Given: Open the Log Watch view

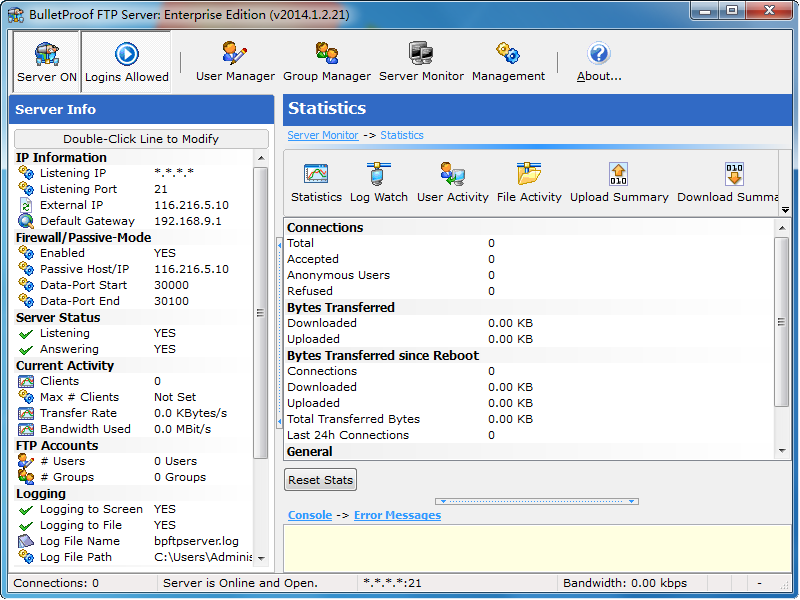Looking at the screenshot, I should [378, 183].
